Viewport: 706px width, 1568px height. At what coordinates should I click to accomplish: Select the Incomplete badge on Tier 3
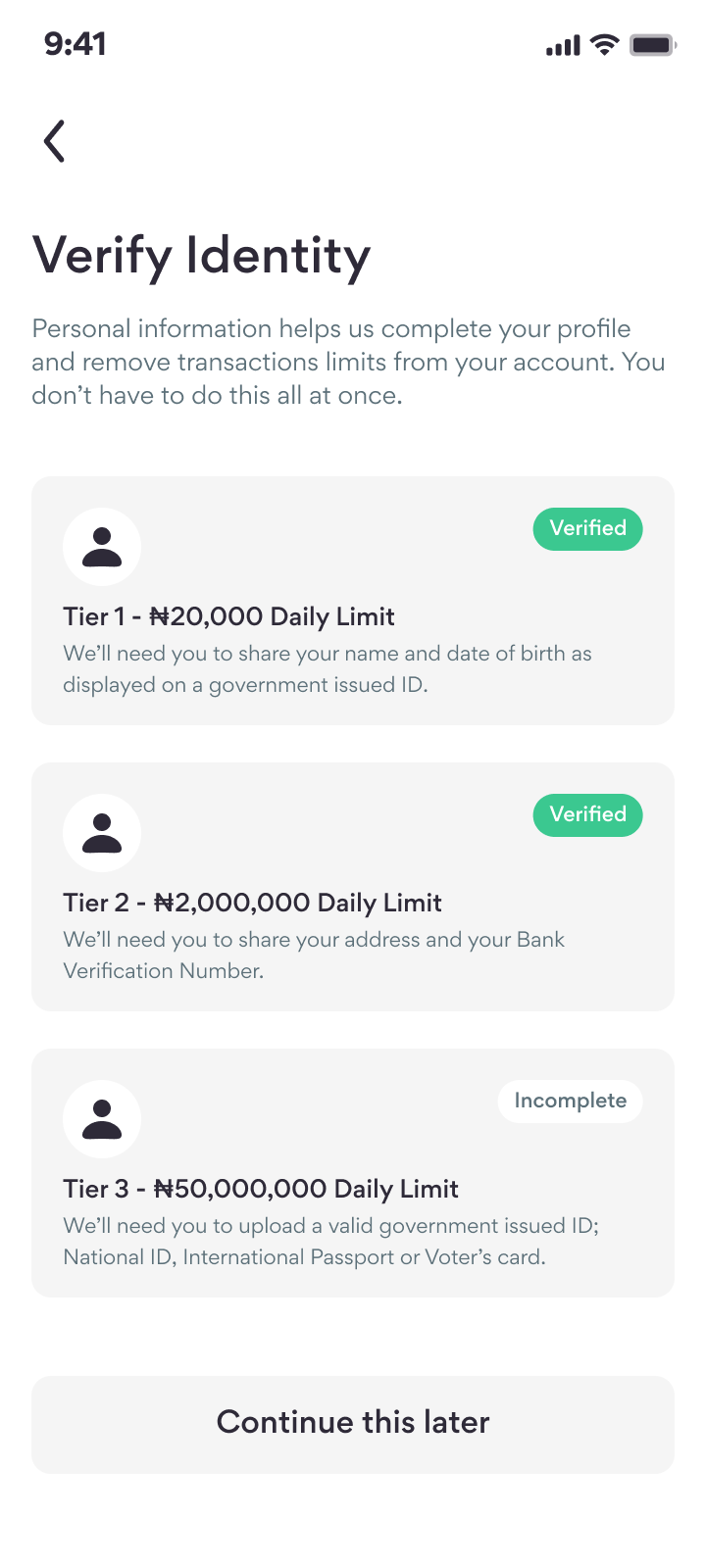point(570,1102)
